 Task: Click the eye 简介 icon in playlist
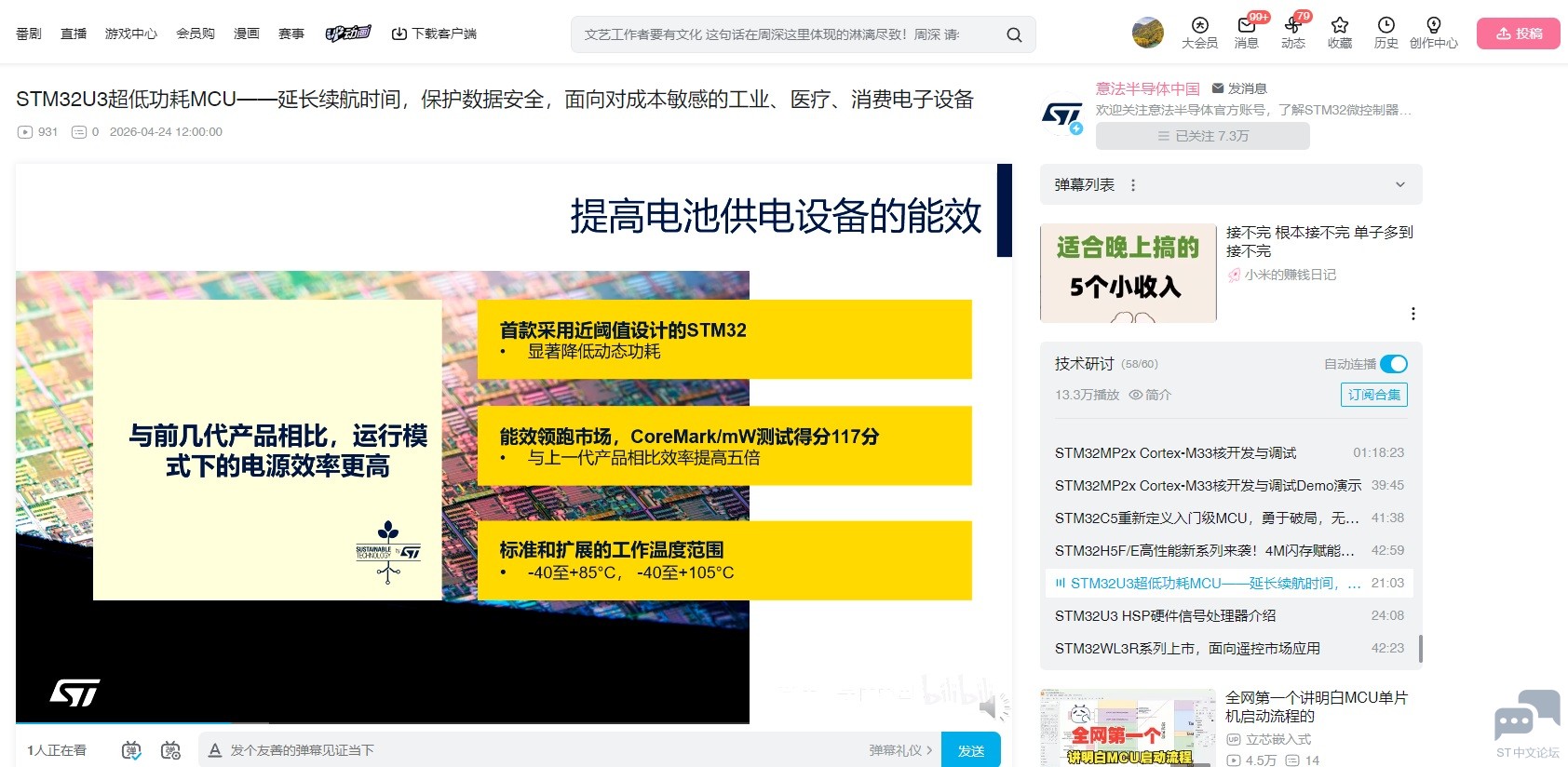pos(1136,395)
